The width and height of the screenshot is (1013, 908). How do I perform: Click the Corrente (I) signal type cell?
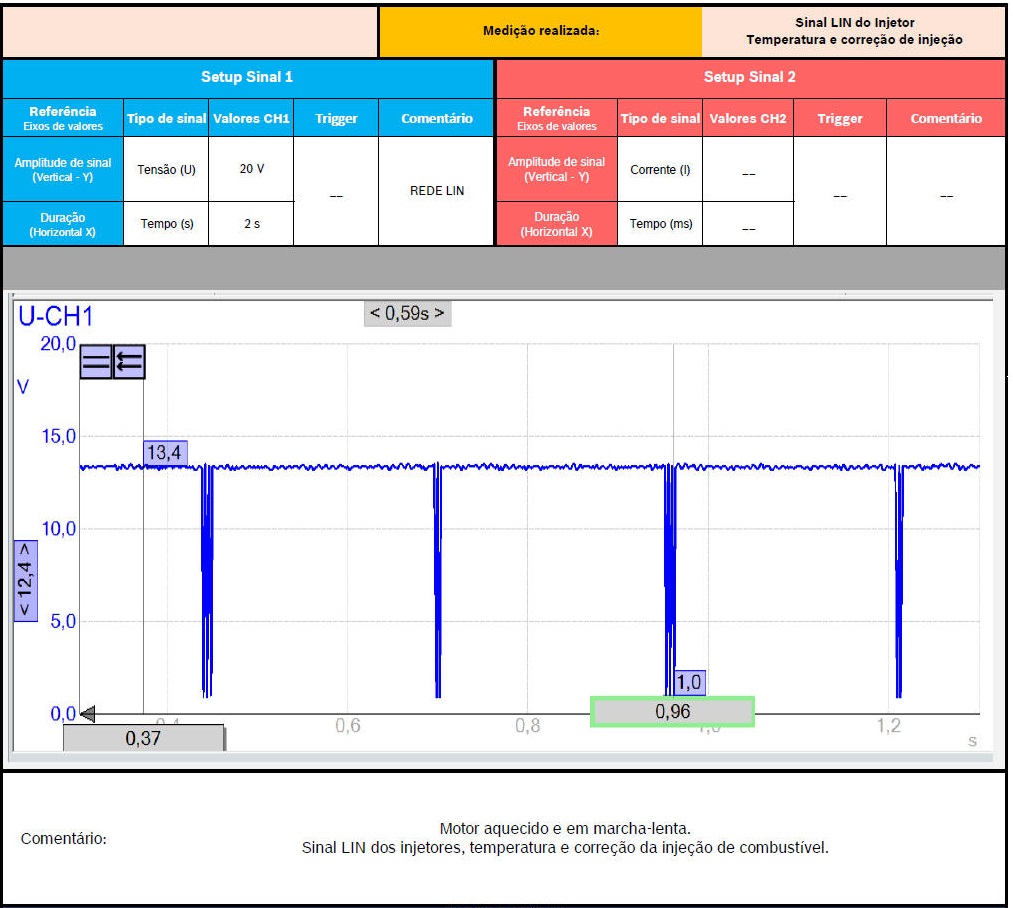(x=660, y=170)
